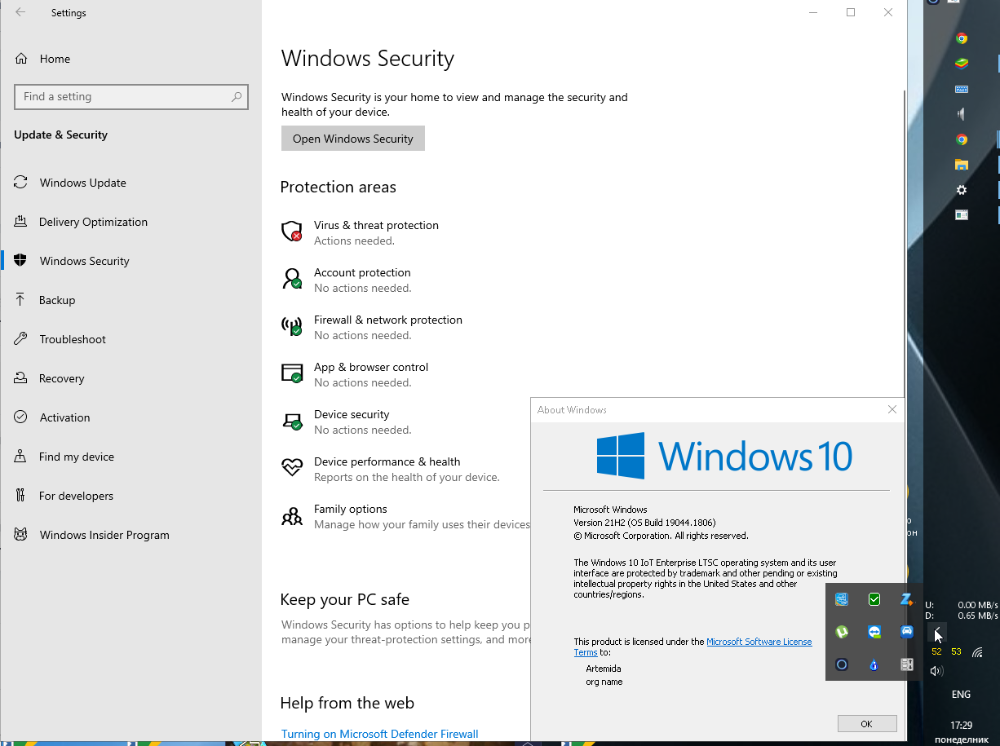Open the network Wi-Fi tray icon
The height and width of the screenshot is (746, 1000).
coord(976,652)
